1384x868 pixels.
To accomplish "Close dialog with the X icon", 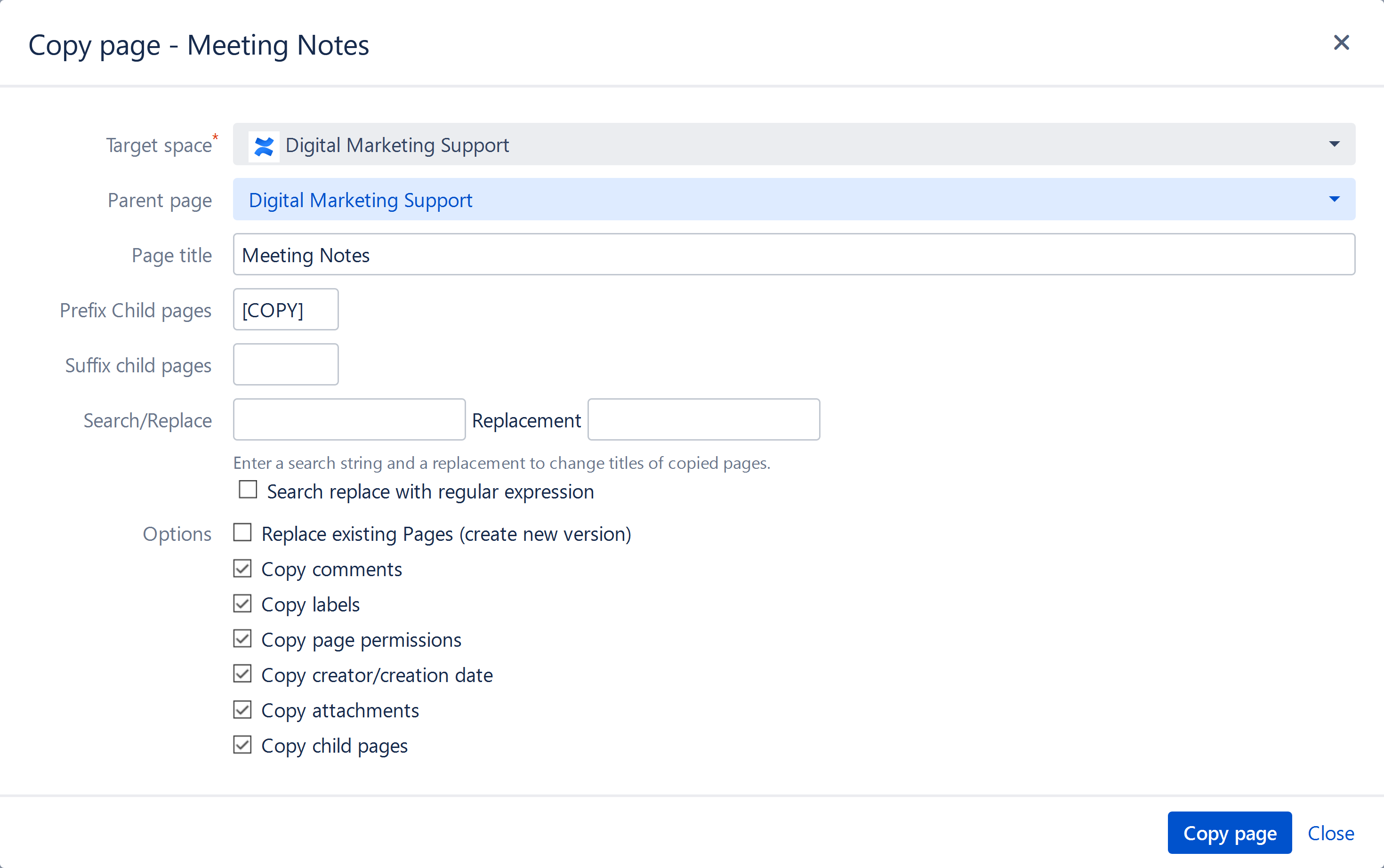I will 1341,42.
